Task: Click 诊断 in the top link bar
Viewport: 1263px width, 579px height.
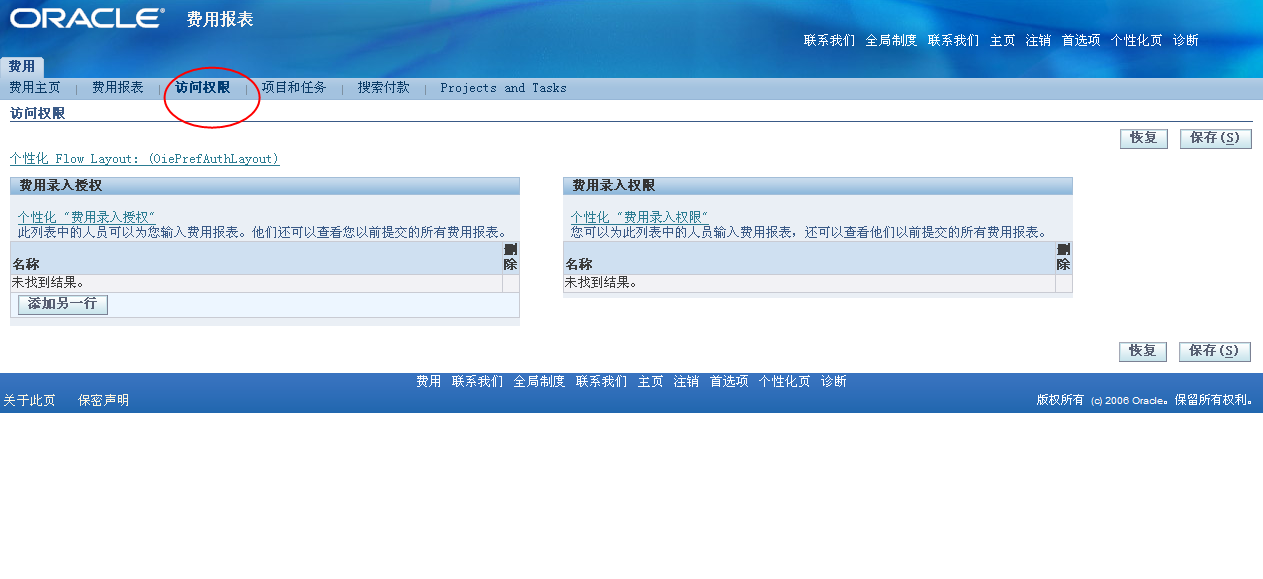Action: (x=1184, y=41)
